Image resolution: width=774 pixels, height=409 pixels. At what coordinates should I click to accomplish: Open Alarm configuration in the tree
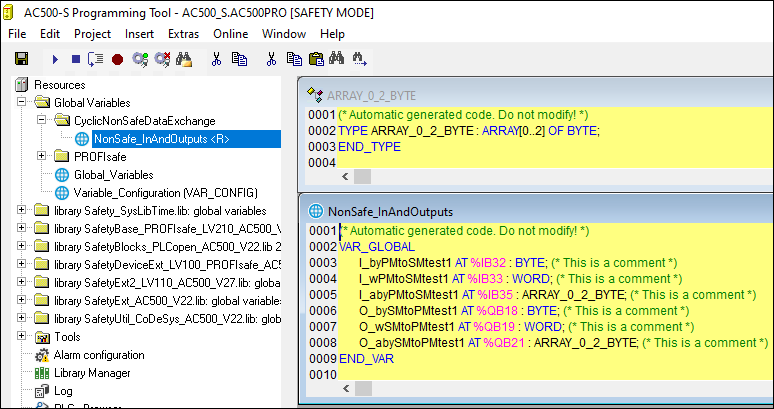pos(96,355)
